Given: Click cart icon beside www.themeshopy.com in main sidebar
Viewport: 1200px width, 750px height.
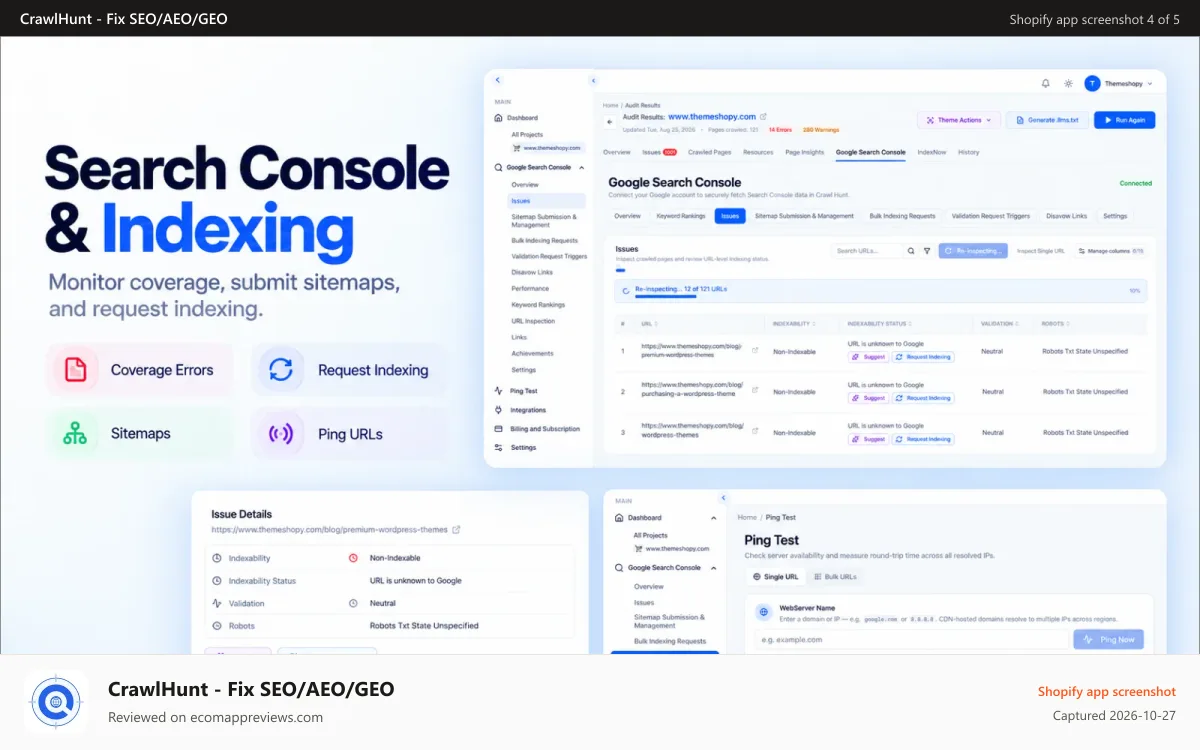Looking at the screenshot, I should coord(516,148).
